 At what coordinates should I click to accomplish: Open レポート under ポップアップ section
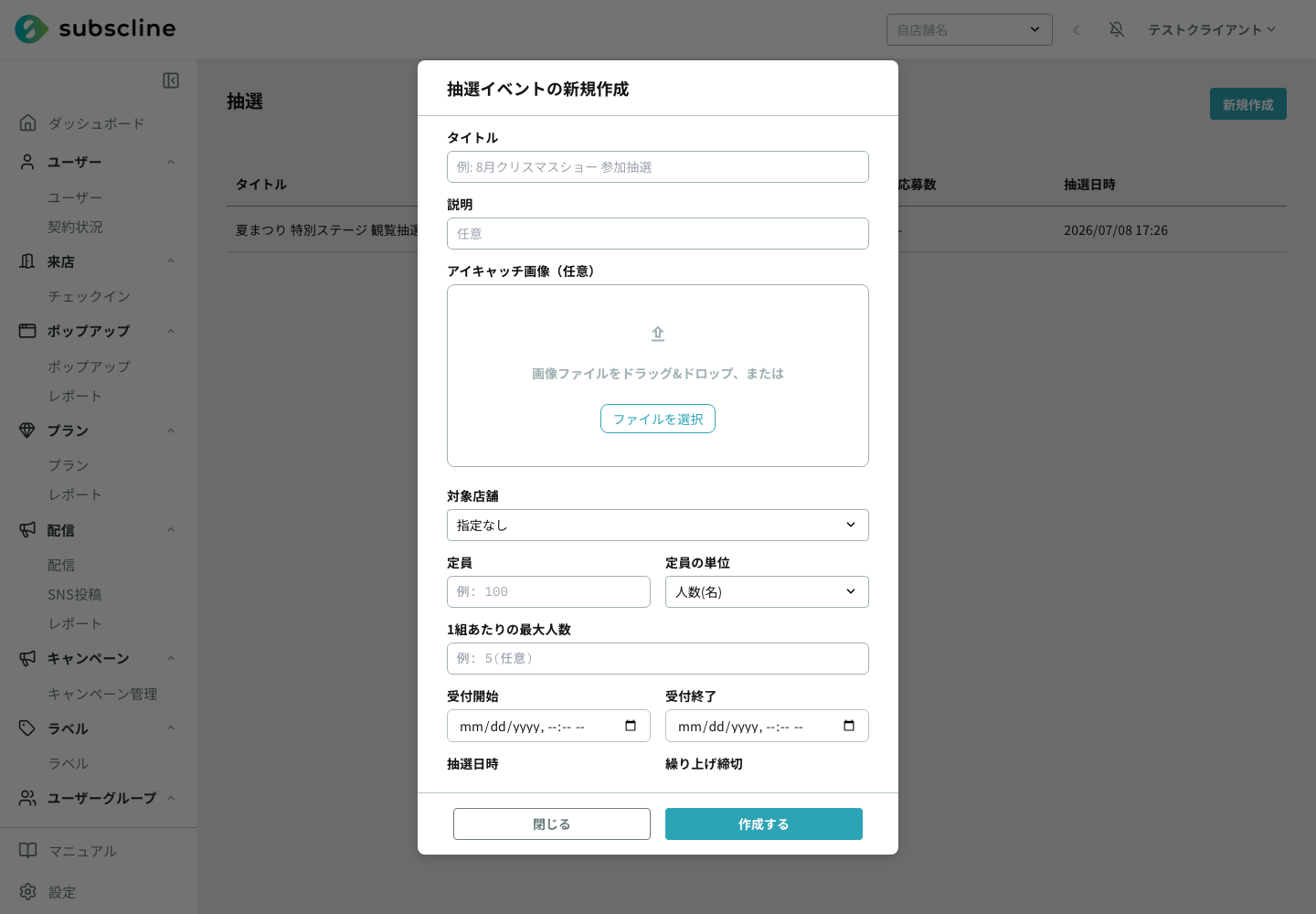(x=75, y=396)
